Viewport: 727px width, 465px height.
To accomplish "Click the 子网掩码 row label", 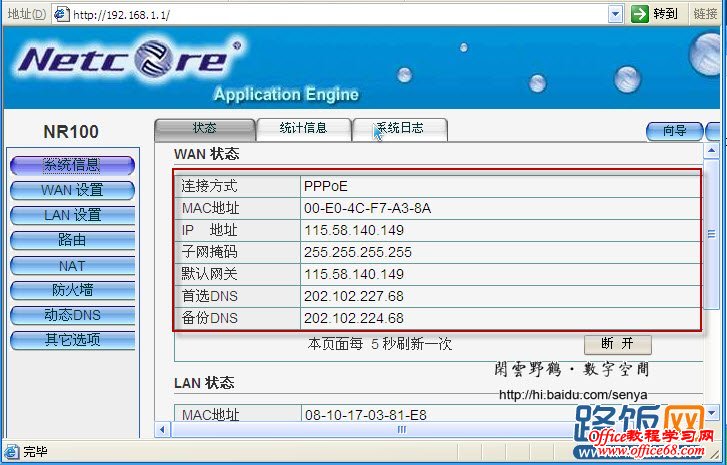I will coord(209,252).
